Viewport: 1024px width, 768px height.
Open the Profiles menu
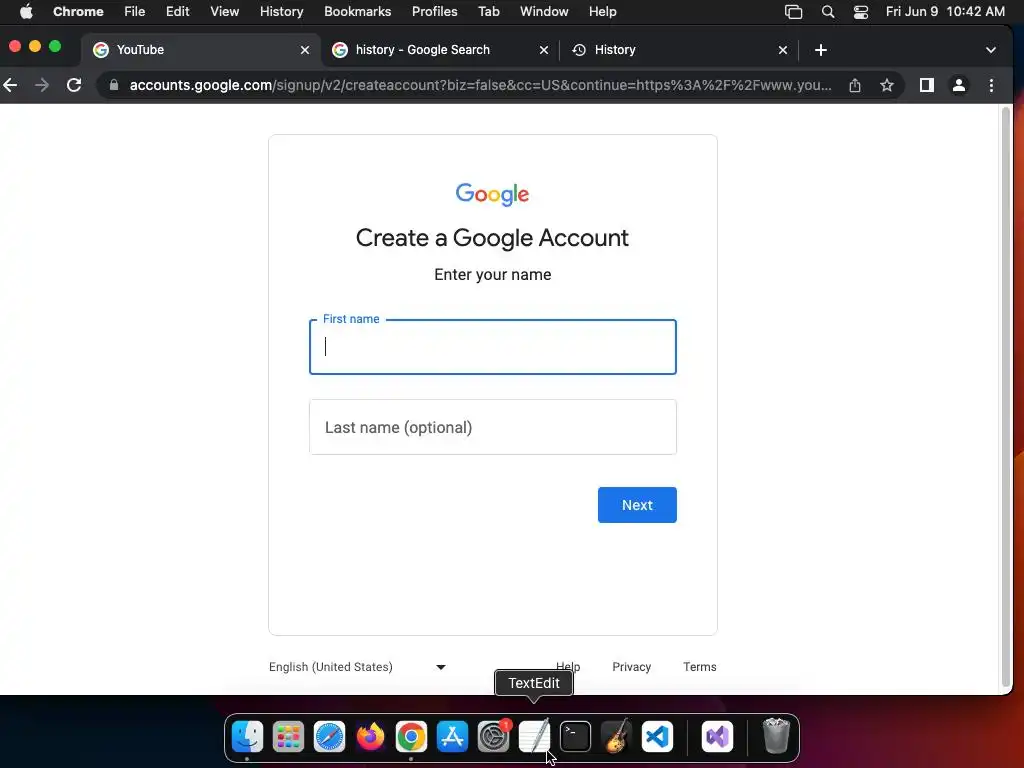point(434,11)
